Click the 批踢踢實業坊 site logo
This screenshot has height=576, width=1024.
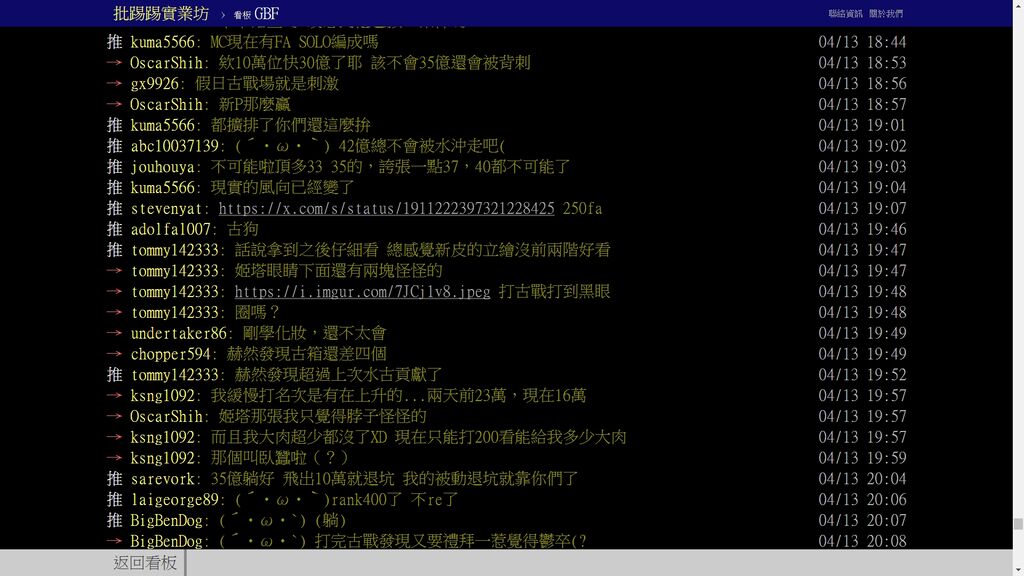161,13
